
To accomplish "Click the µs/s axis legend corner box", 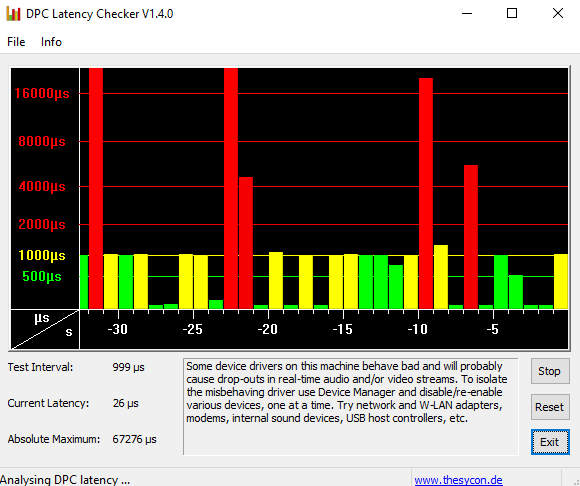I will tap(45, 329).
